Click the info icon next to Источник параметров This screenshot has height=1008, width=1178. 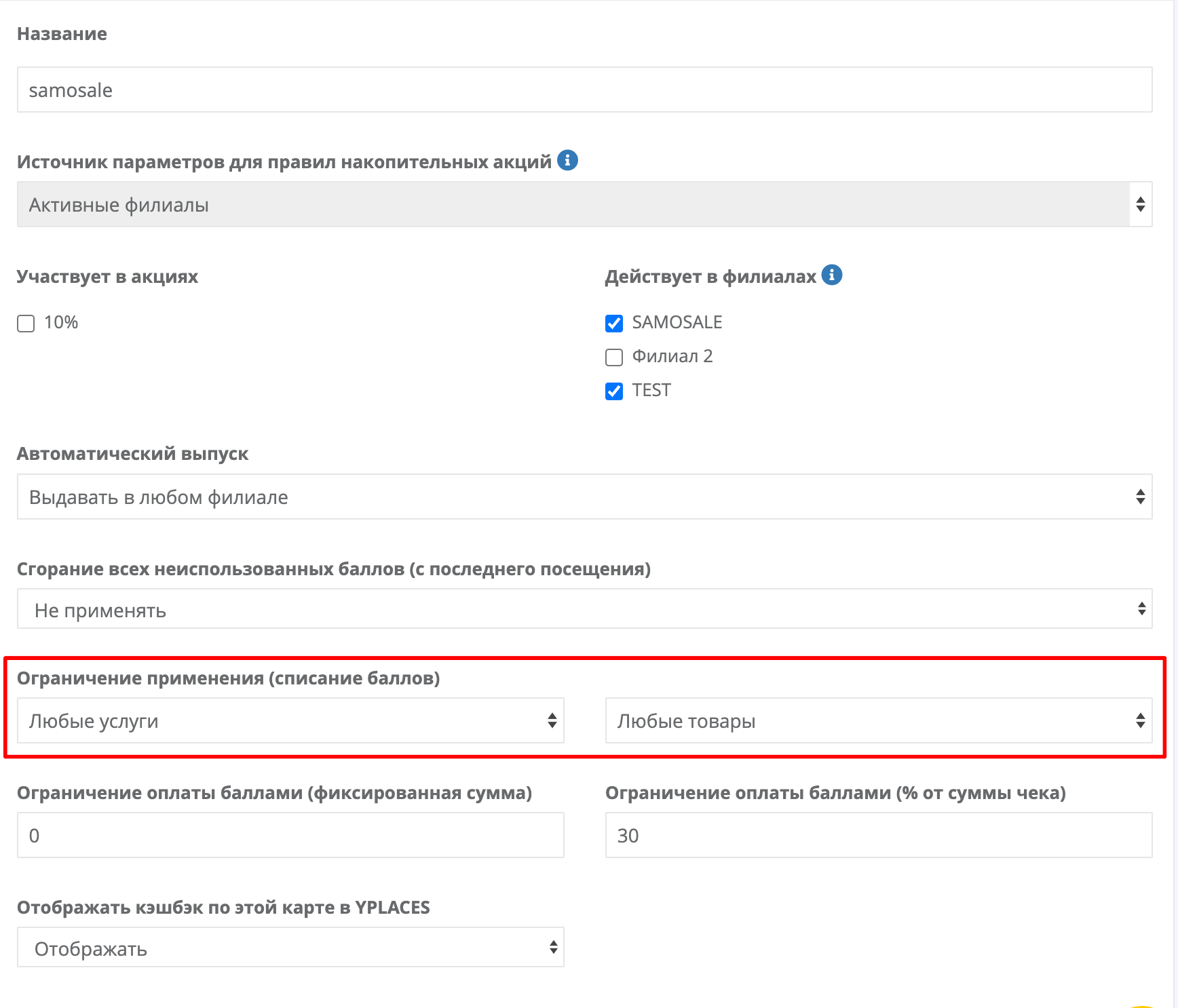pyautogui.click(x=567, y=161)
